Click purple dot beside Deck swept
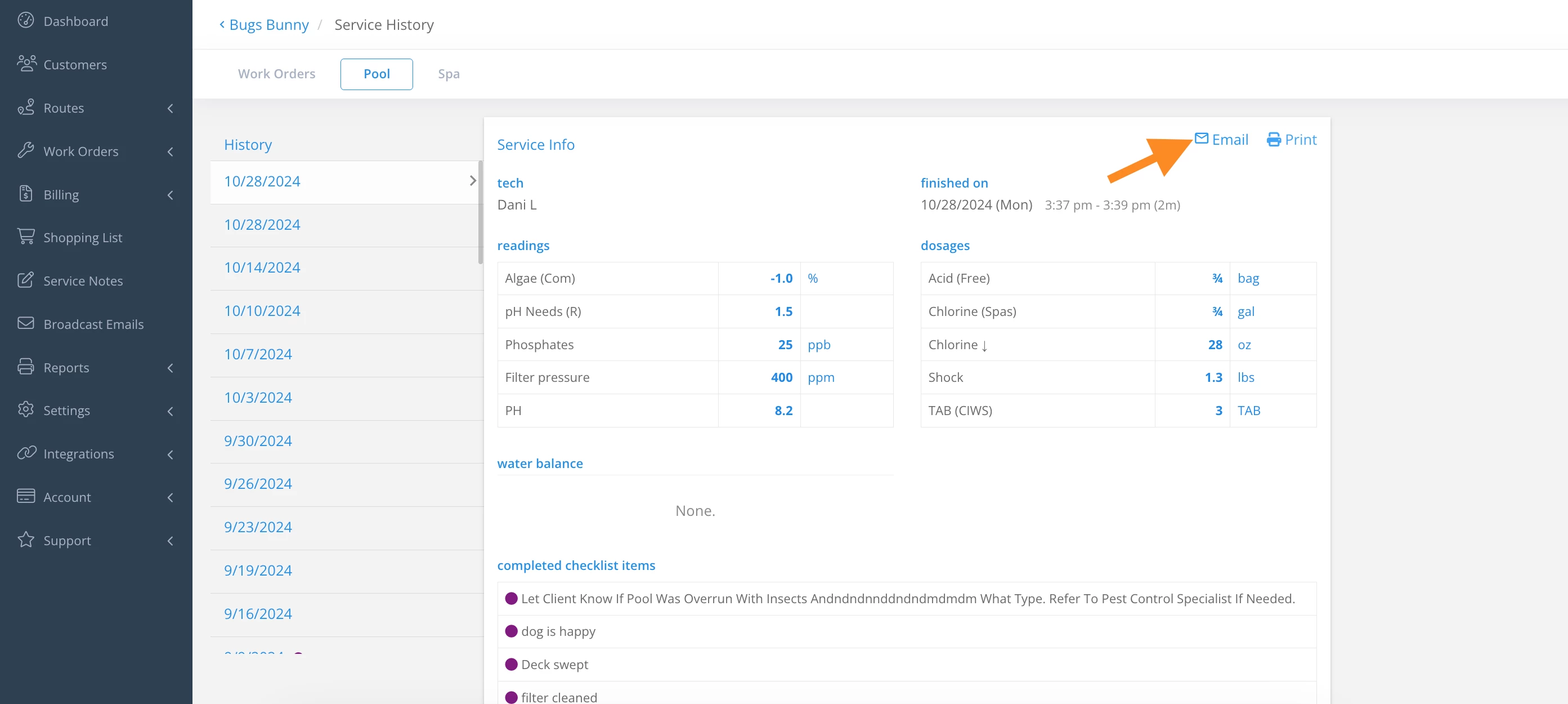The height and width of the screenshot is (704, 1568). 511,664
